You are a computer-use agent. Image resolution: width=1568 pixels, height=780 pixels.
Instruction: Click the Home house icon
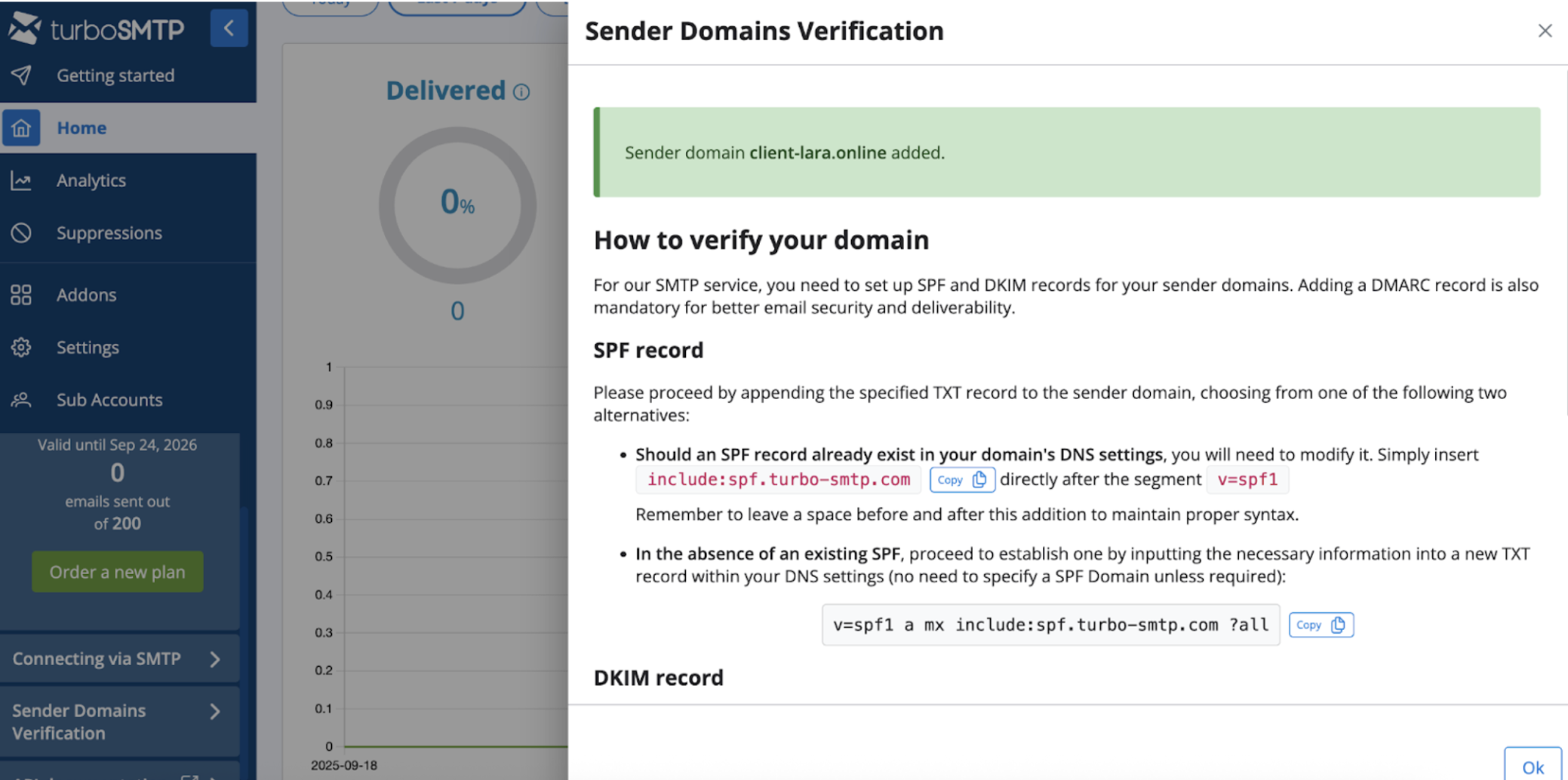(21, 128)
